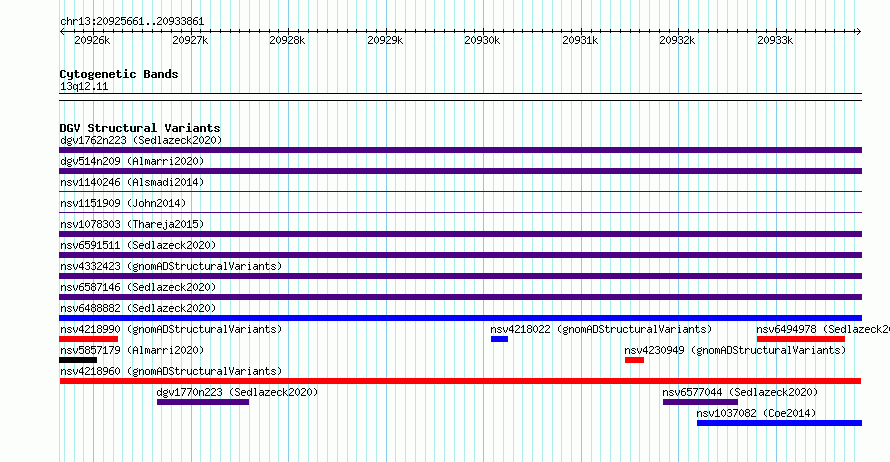Click the purple bar under dgv1770n223
This screenshot has height=462, width=890.
point(203,402)
